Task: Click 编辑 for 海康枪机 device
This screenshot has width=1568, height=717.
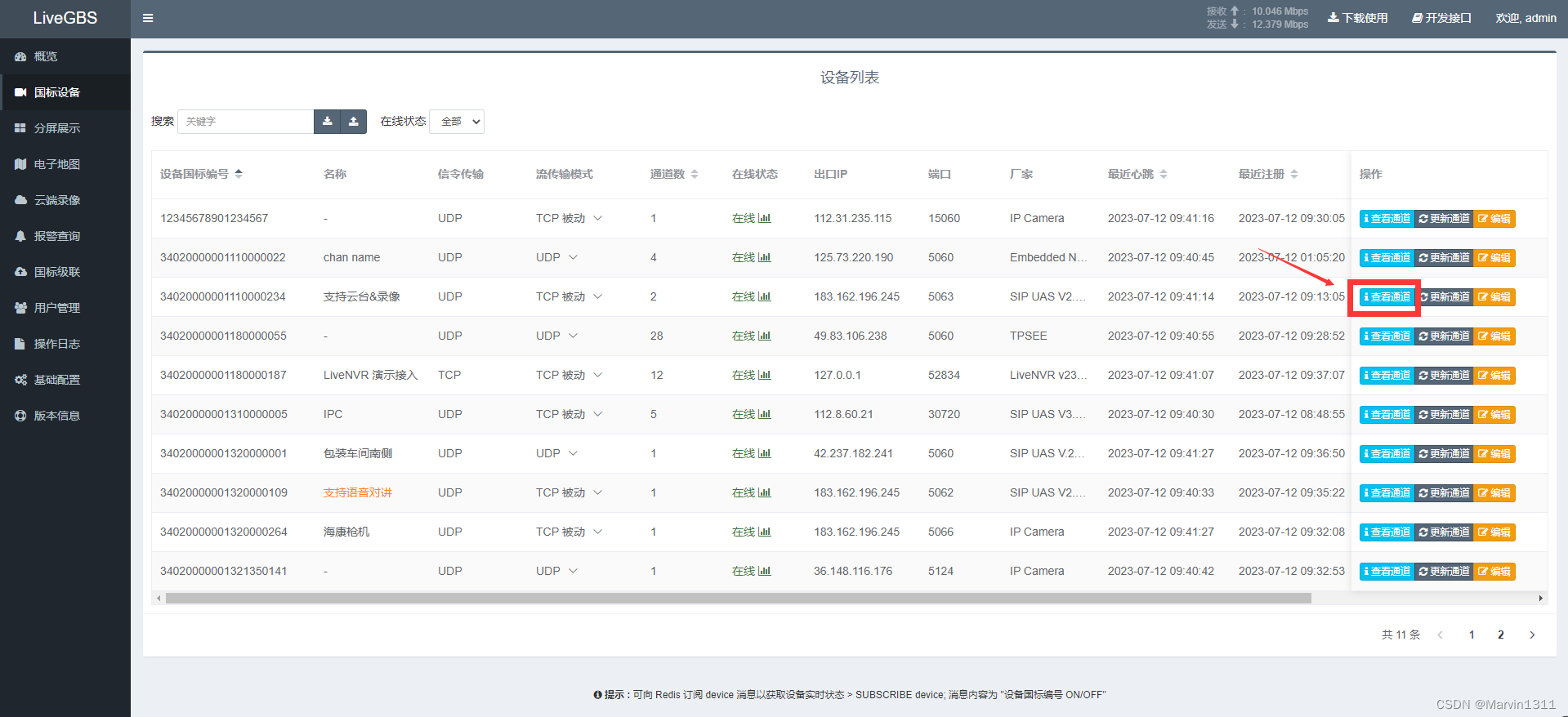Action: tap(1494, 532)
